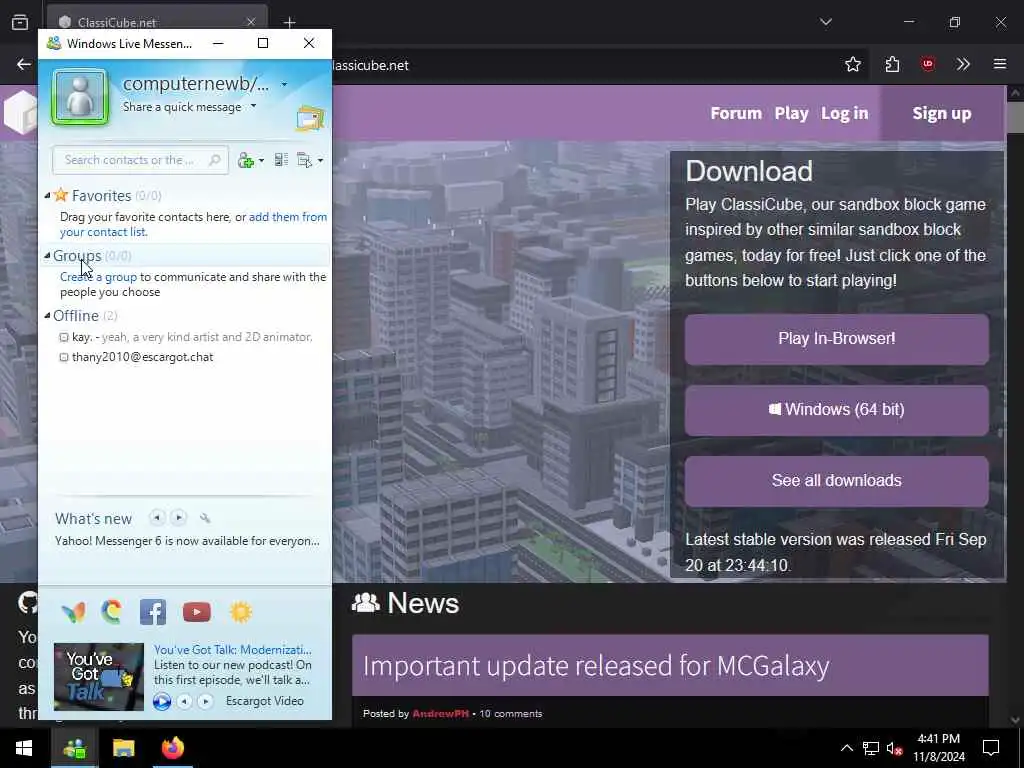The height and width of the screenshot is (768, 1024).
Task: Open a new browser tab
Action: pos(289,22)
